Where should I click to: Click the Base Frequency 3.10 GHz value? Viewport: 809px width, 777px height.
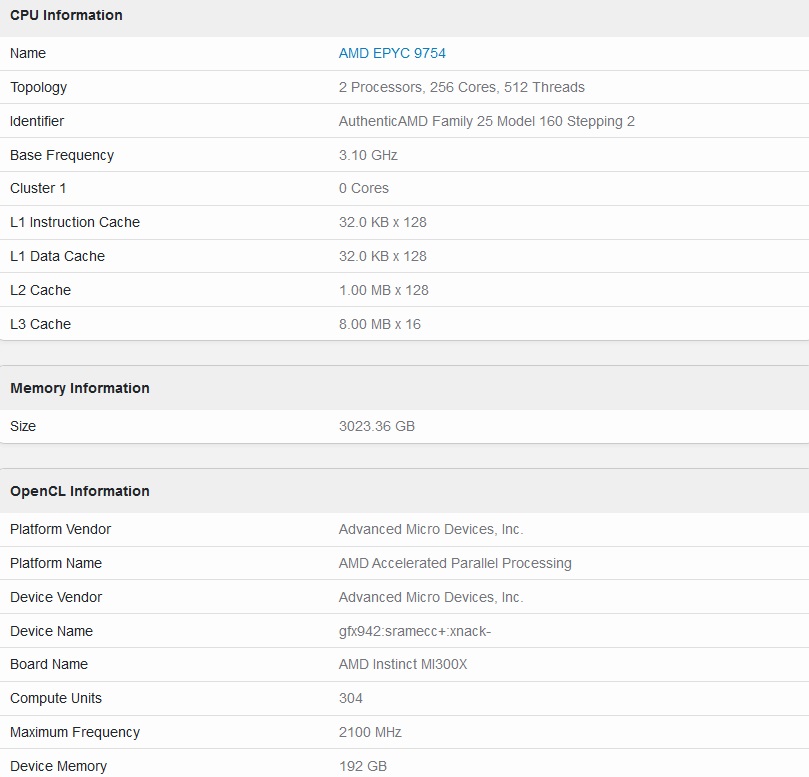tap(368, 155)
